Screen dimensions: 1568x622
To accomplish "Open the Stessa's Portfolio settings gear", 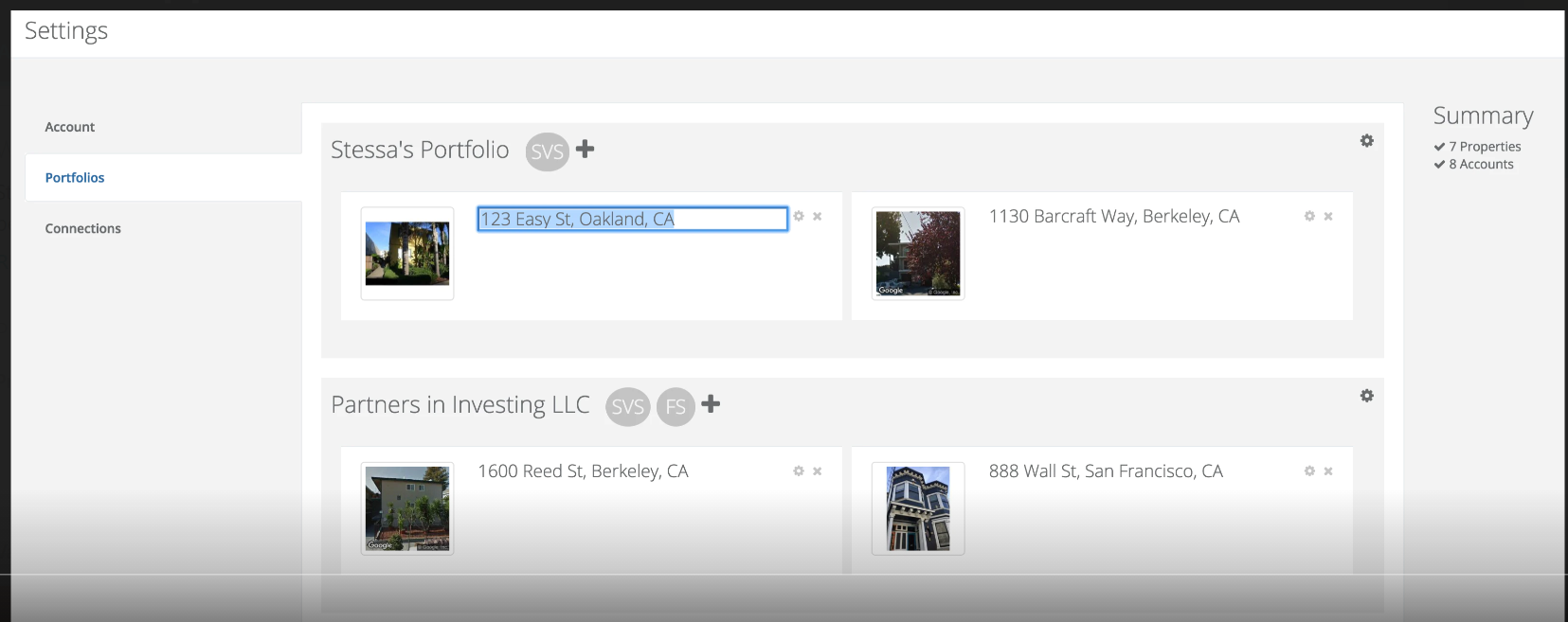I will tap(1366, 140).
